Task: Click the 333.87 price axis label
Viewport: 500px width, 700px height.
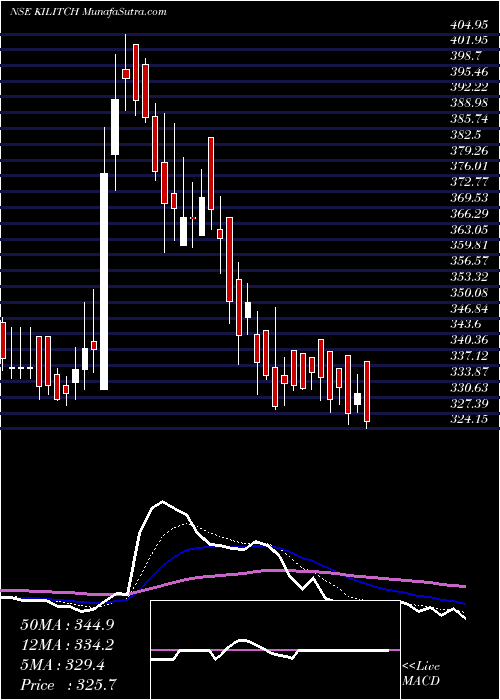Action: tap(470, 371)
